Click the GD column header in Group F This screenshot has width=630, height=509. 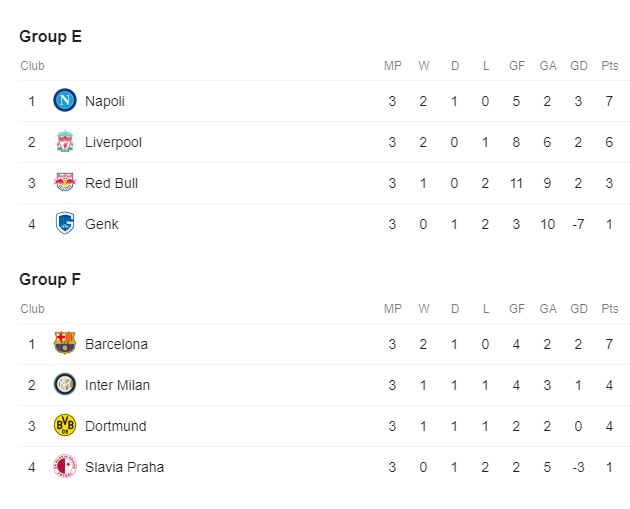coord(579,309)
